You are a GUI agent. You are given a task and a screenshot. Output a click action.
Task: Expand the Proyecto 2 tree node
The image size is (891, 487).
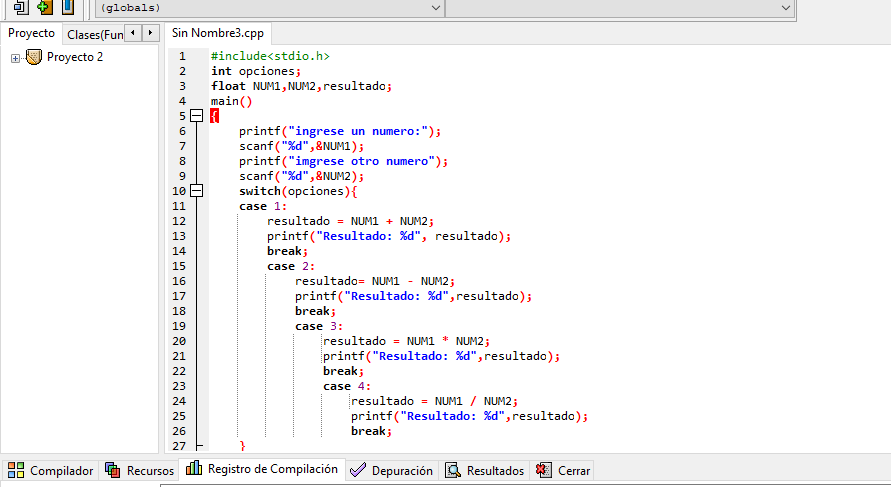coord(15,58)
